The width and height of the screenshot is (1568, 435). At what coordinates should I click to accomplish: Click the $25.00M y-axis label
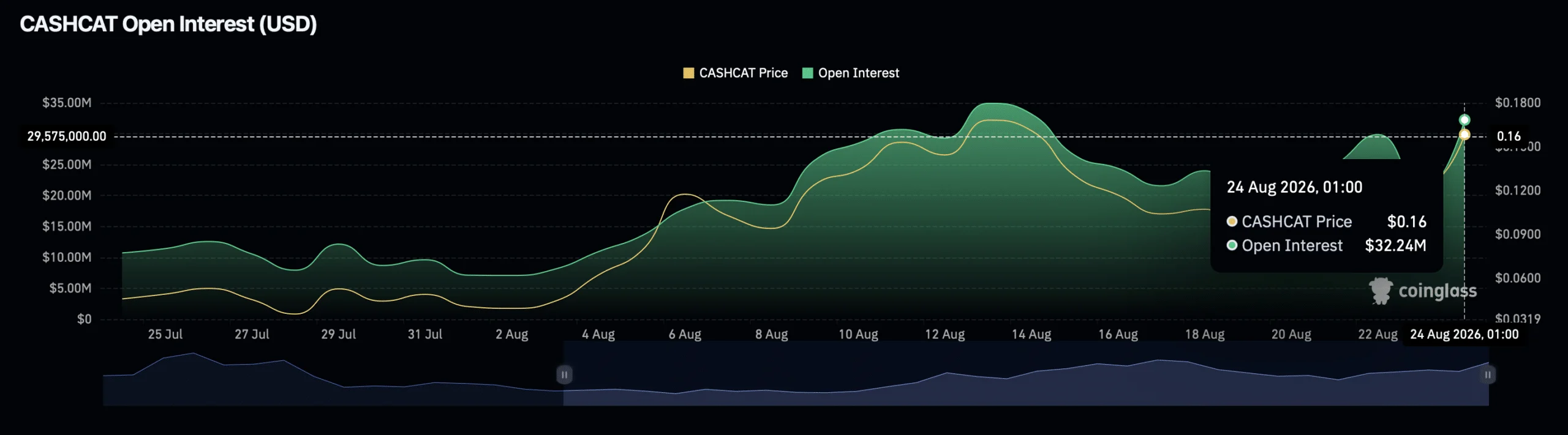[67, 165]
